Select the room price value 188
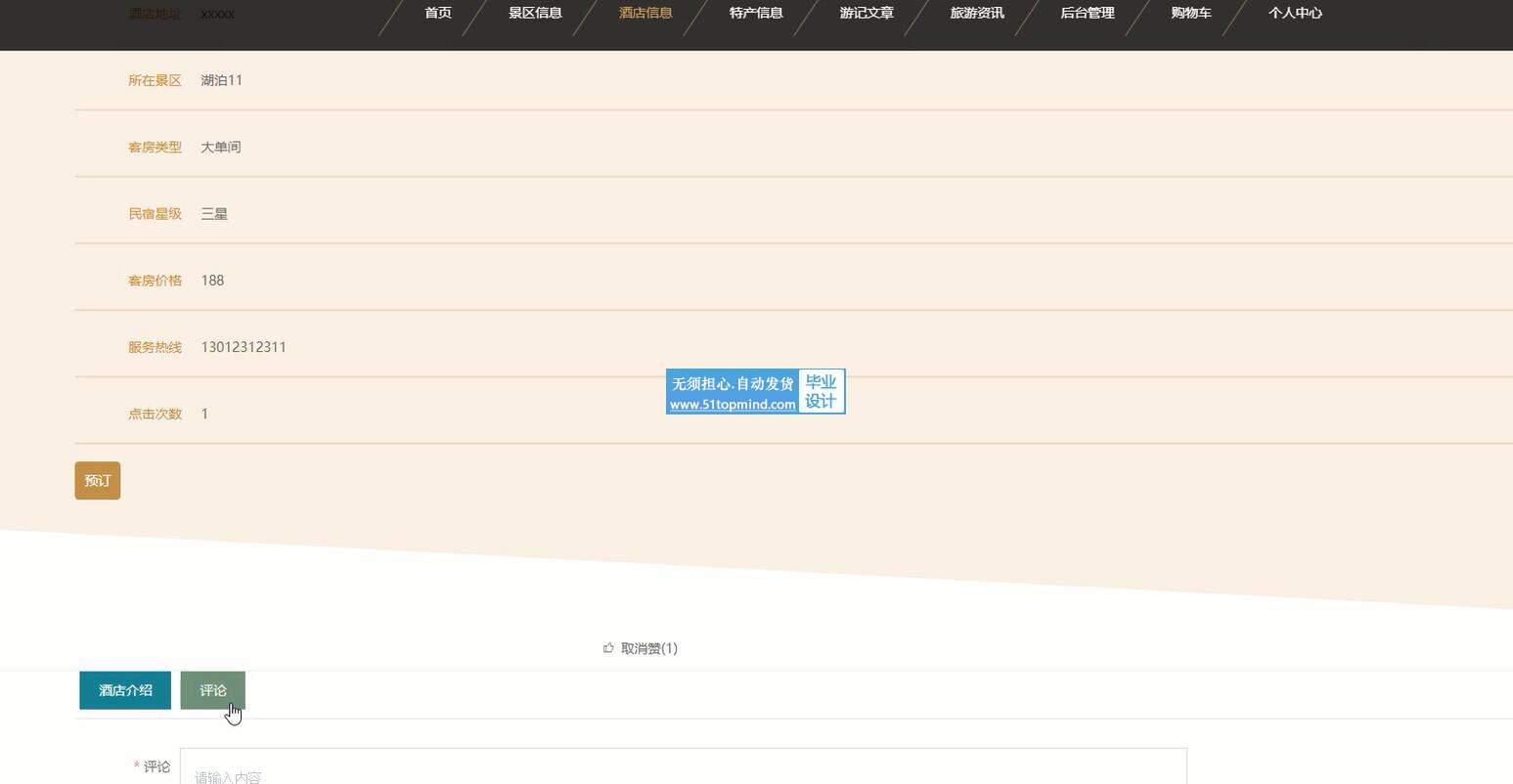Viewport: 1513px width, 784px height. pos(212,281)
